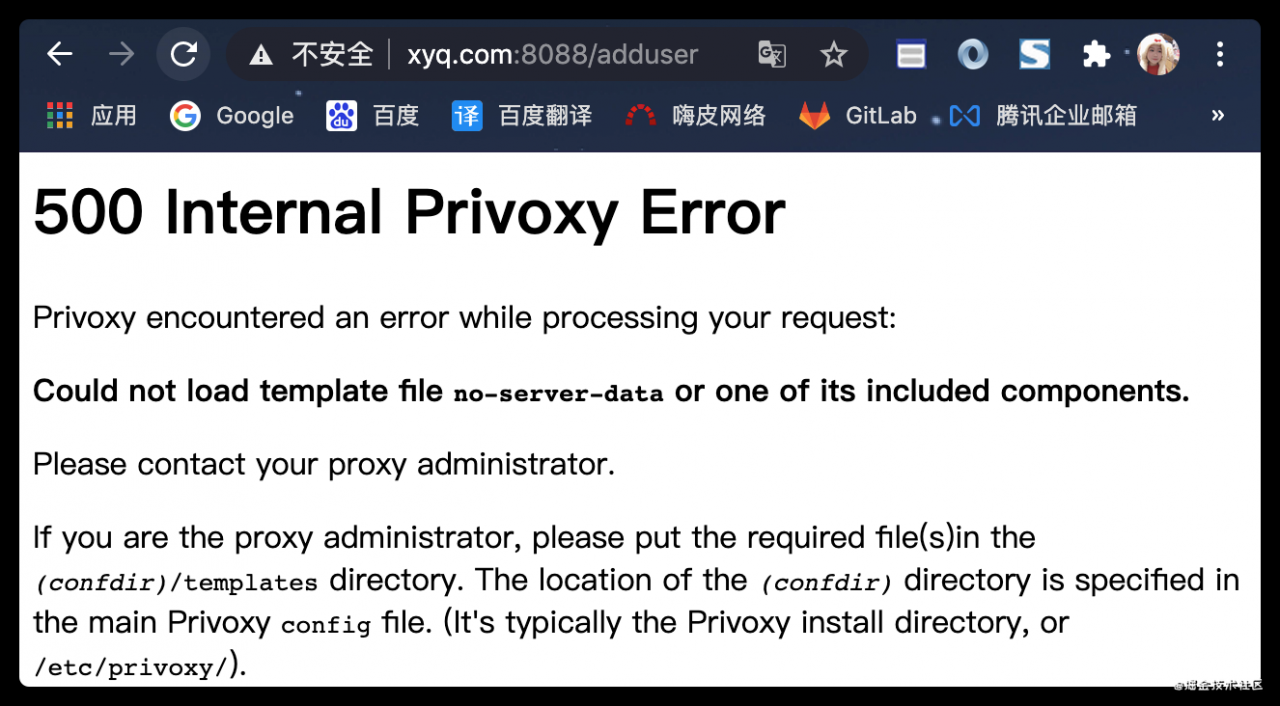This screenshot has width=1280, height=706.
Task: Open the Google Translate page icon
Action: (x=771, y=54)
